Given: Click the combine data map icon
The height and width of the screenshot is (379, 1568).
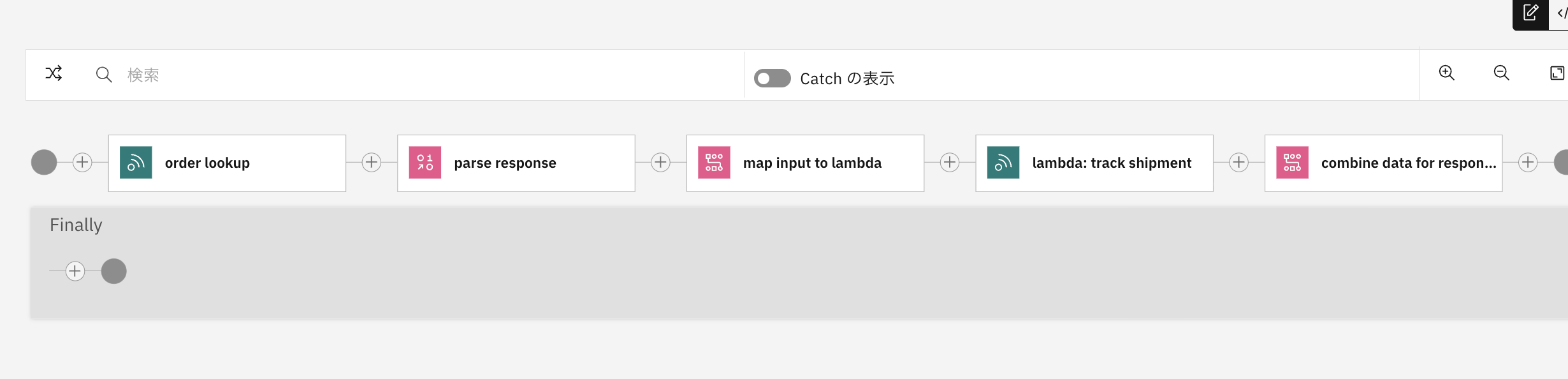Looking at the screenshot, I should click(x=1292, y=163).
